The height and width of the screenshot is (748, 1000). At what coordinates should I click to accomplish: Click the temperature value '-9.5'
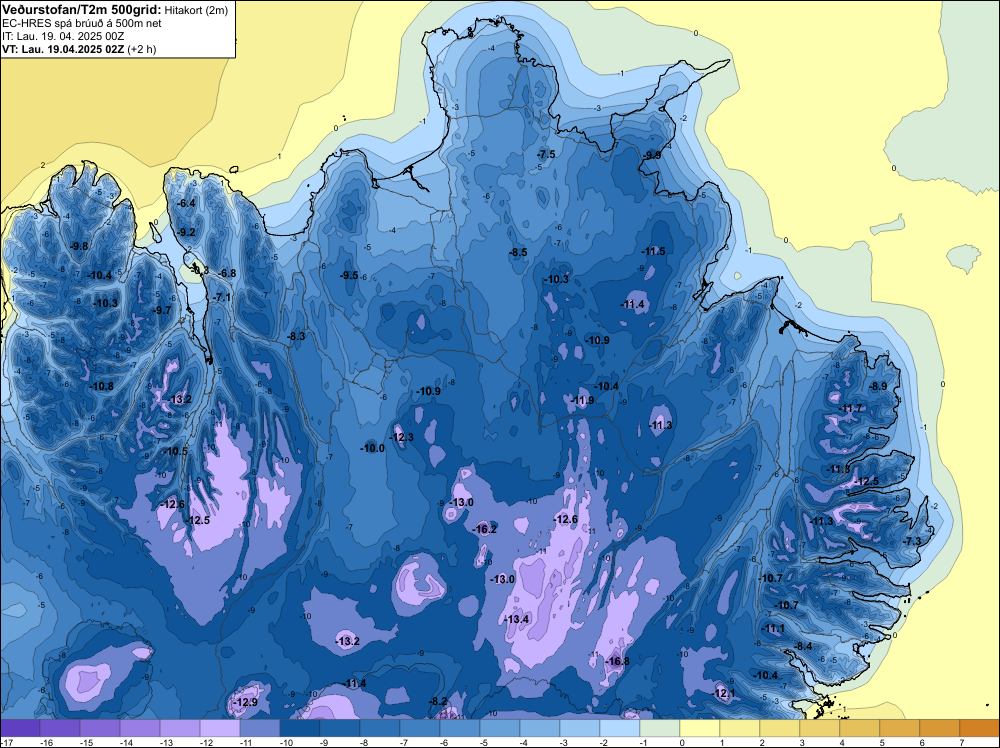coord(349,275)
